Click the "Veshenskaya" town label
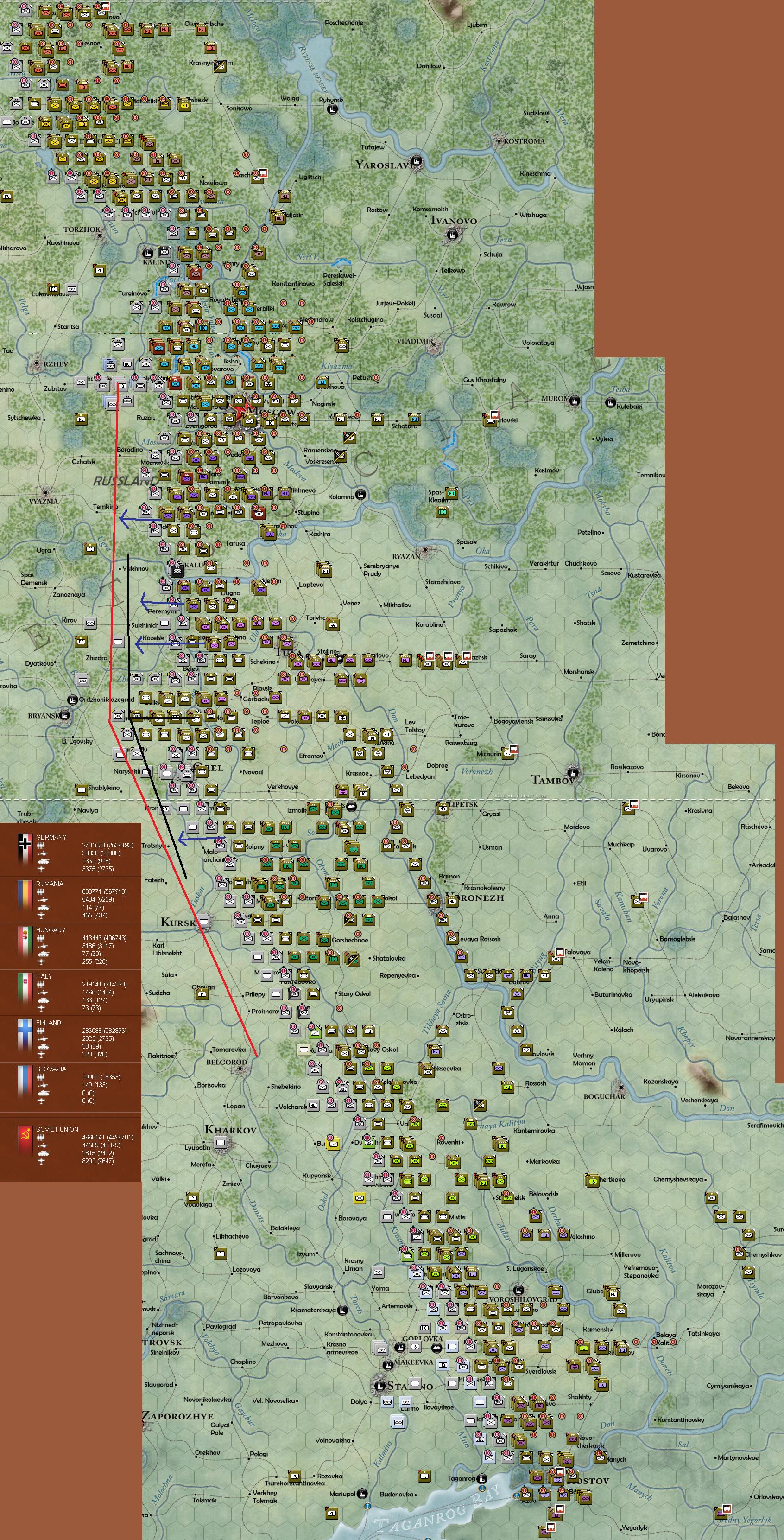The image size is (784, 1540). [x=699, y=1100]
